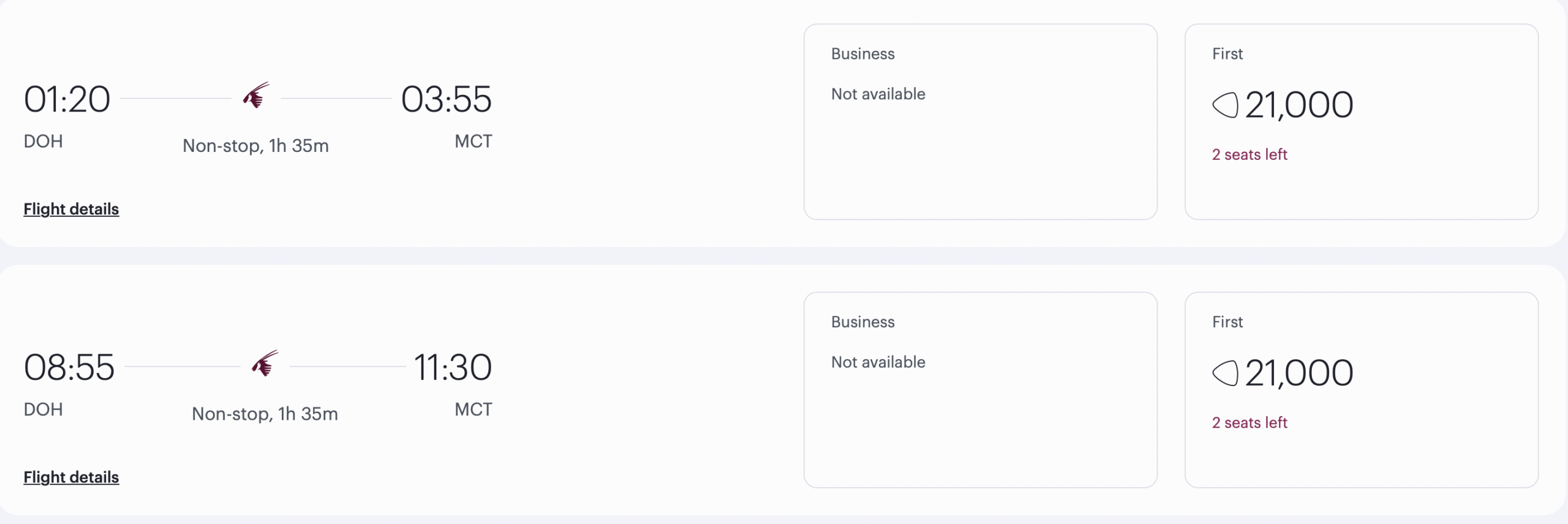Viewport: 1568px width, 524px height.
Task: Click "2 seats left" on 01:20 flight
Action: [x=1249, y=154]
